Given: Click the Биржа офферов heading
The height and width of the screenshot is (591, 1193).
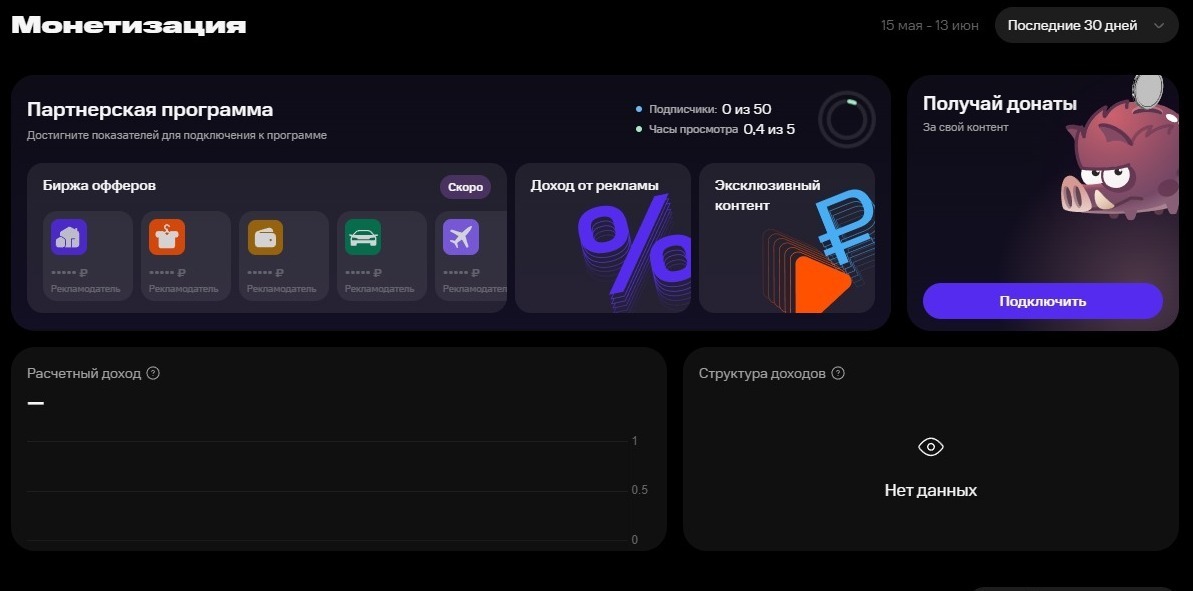Looking at the screenshot, I should [99, 186].
